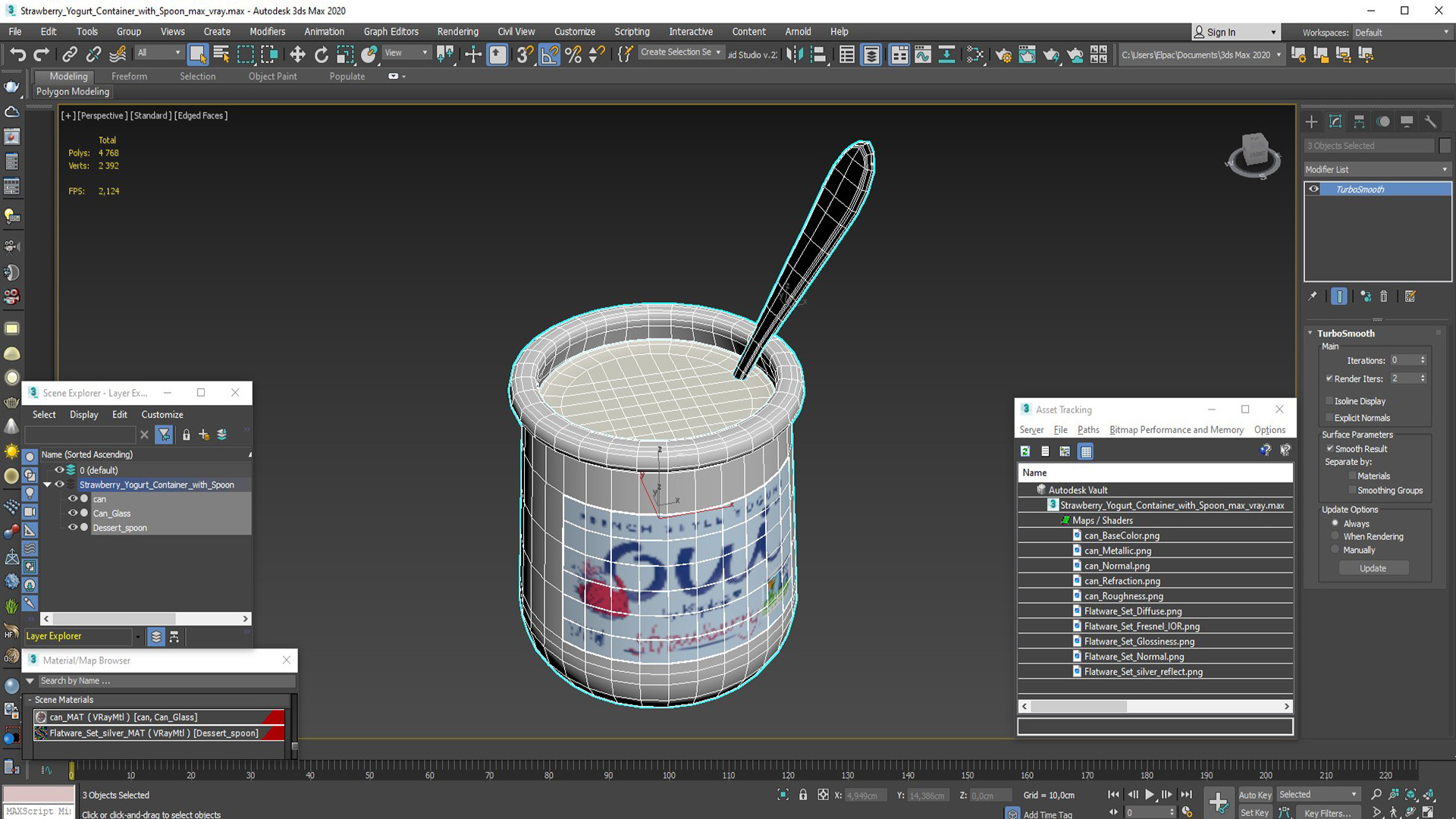Open the Asset Tracking Paths menu
Viewport: 1456px width, 819px height.
pyautogui.click(x=1088, y=429)
